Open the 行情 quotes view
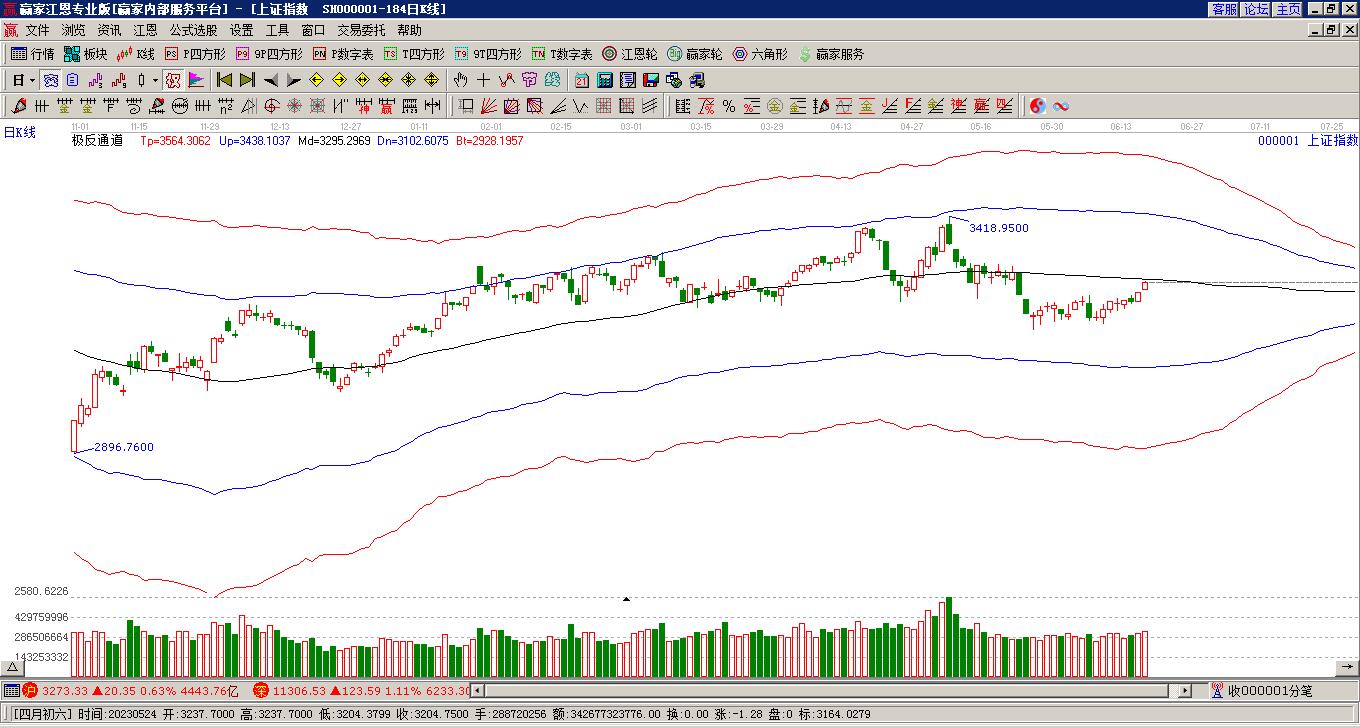The height and width of the screenshot is (728, 1360). 32,54
